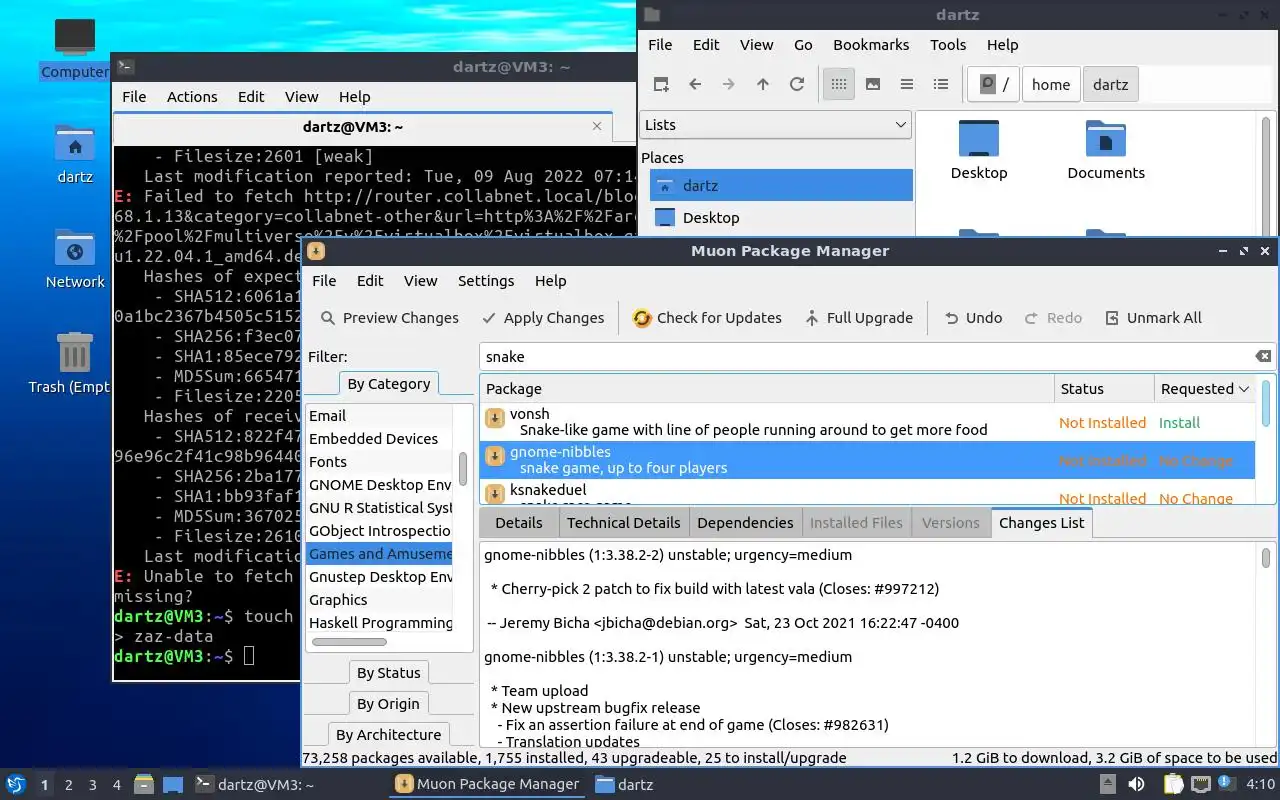Click Full Upgrade in Muon

point(859,318)
